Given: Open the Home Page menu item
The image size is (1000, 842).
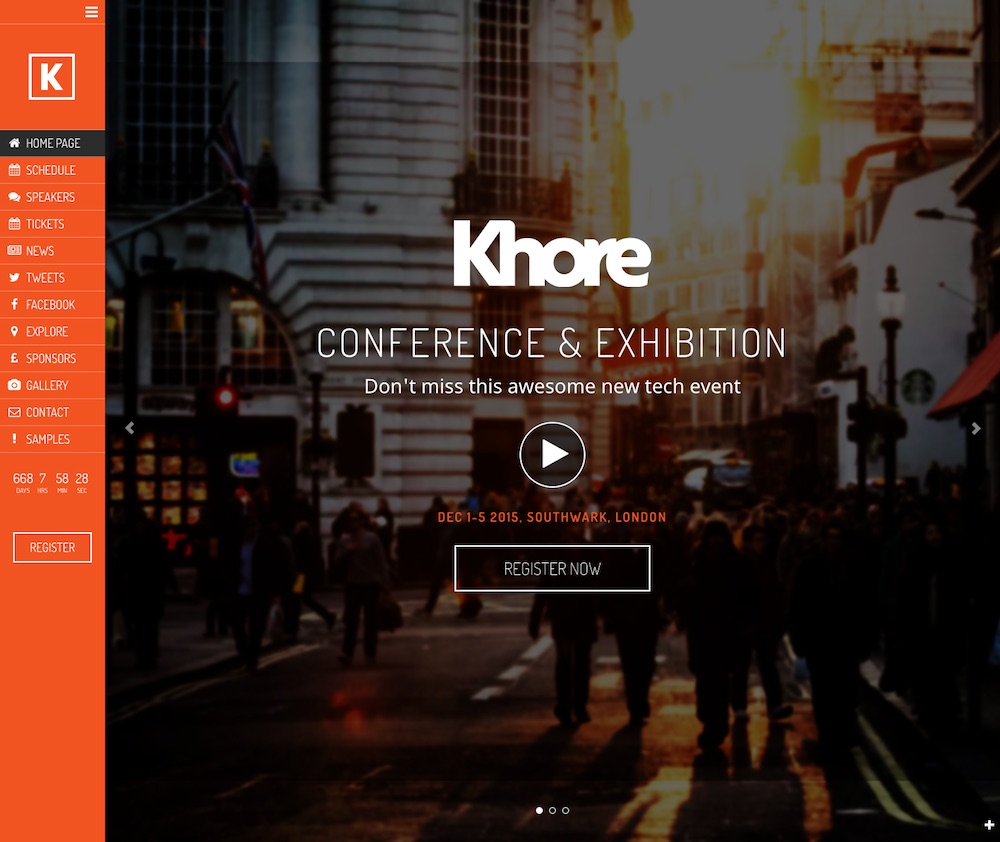Looking at the screenshot, I should click(x=52, y=143).
